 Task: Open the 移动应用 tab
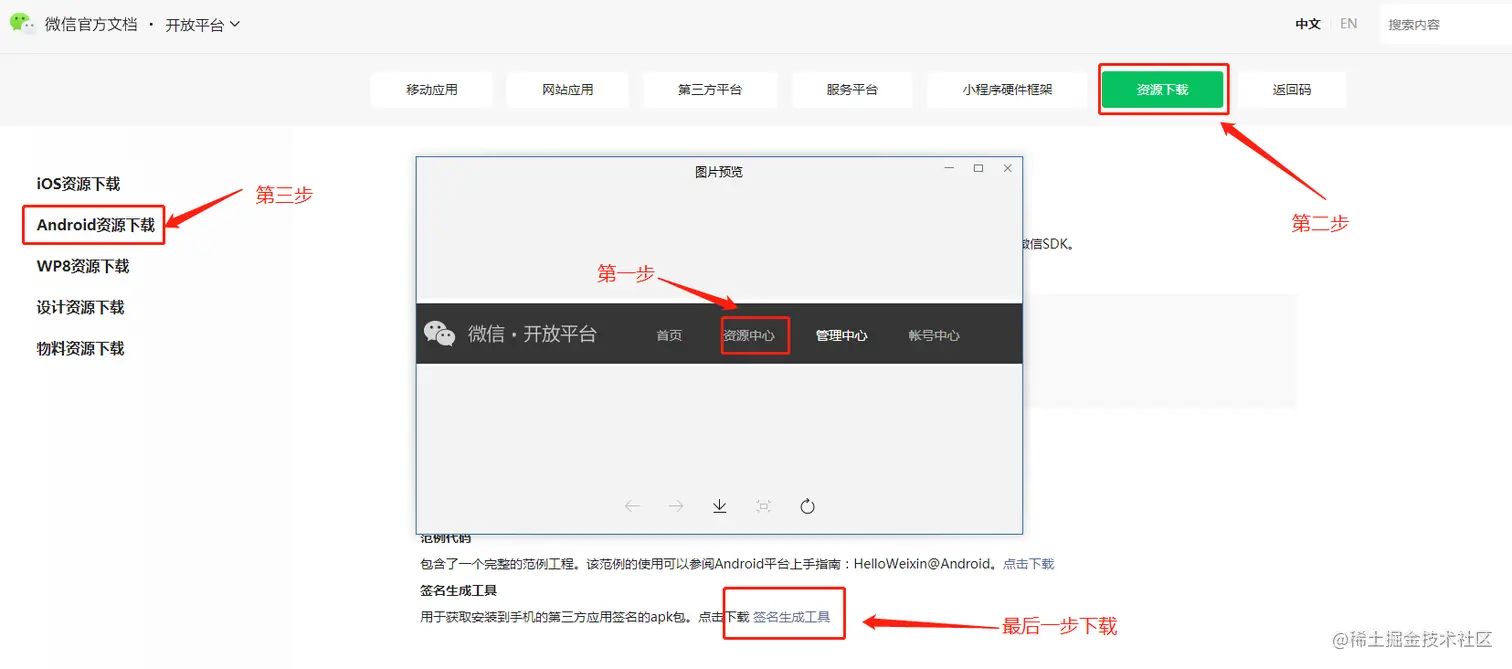click(432, 90)
